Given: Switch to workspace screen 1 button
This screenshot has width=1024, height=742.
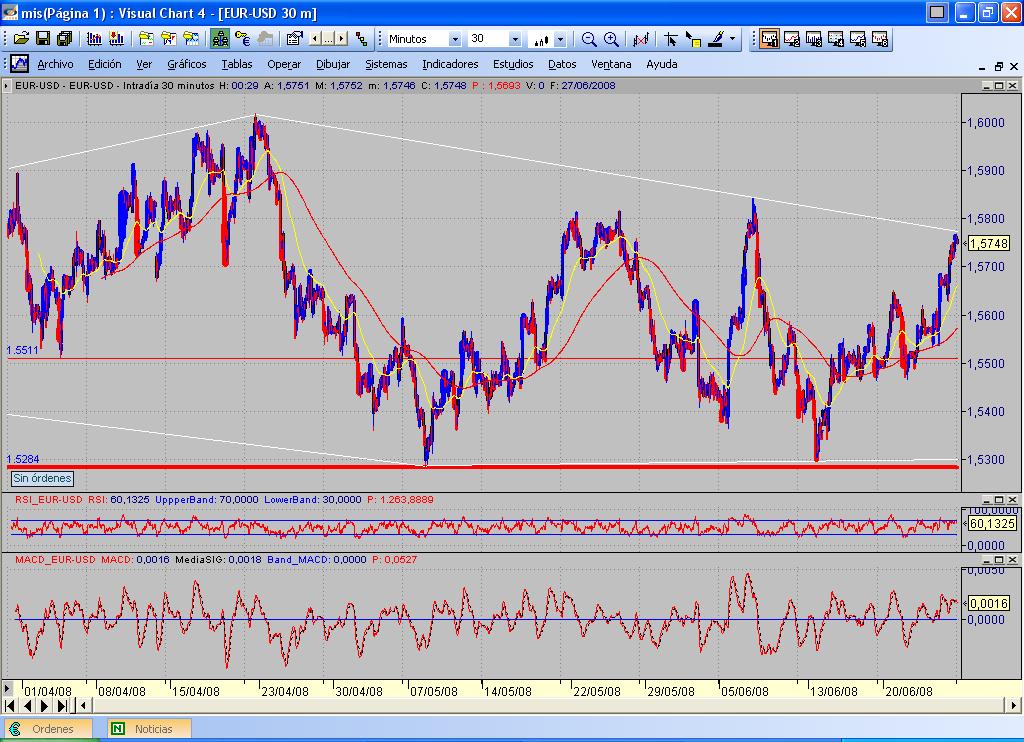Looking at the screenshot, I should [770, 39].
